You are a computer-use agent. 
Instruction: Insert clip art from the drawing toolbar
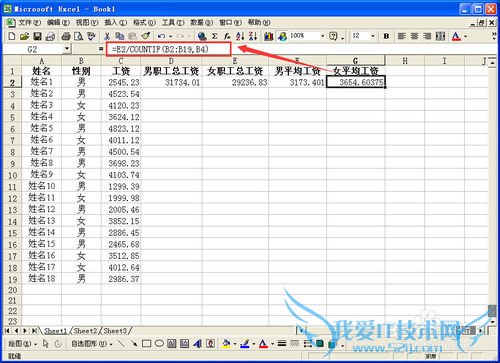pyautogui.click(x=210, y=343)
